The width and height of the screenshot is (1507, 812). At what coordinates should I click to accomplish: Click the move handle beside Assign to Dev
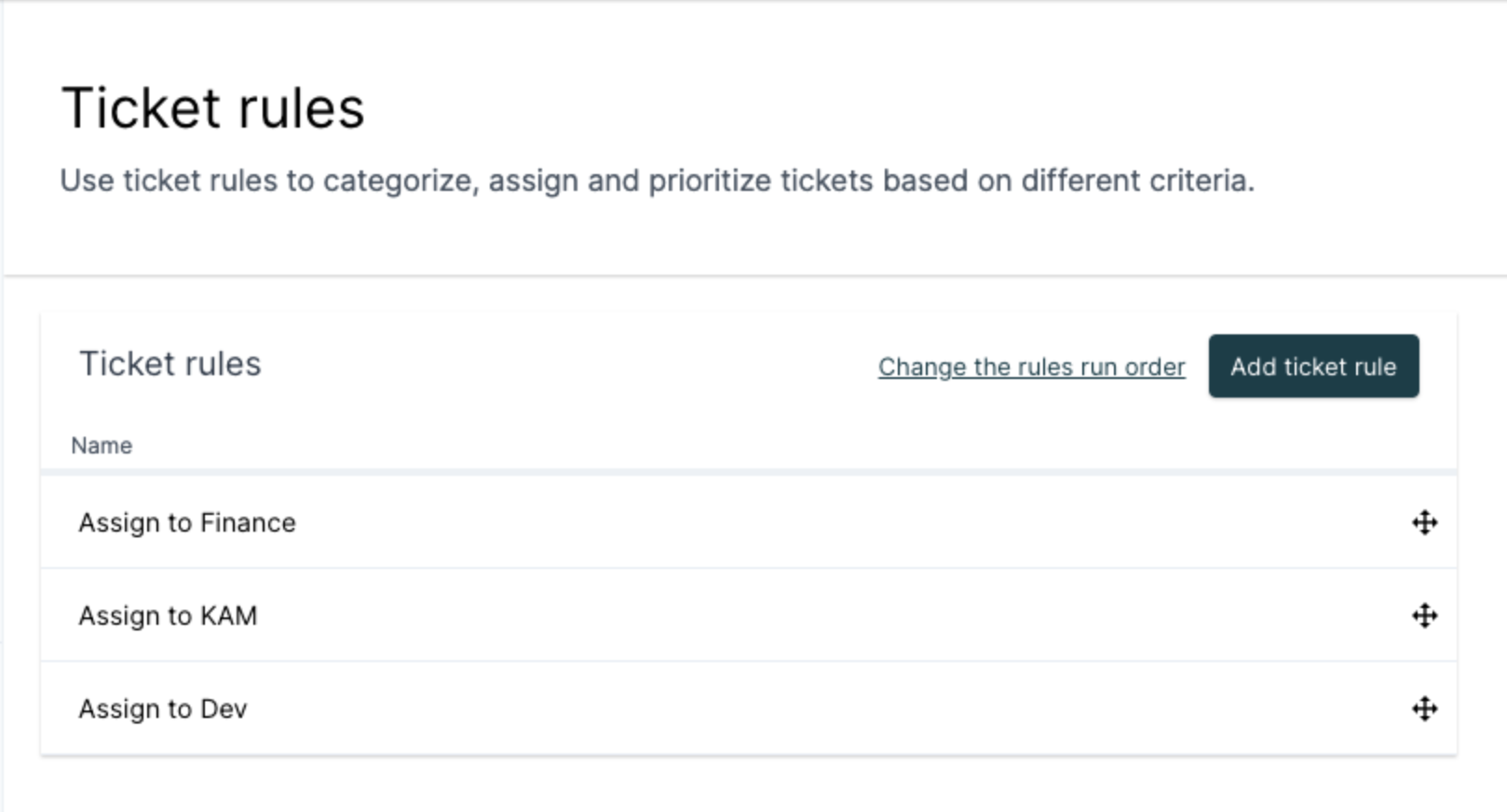click(1424, 709)
